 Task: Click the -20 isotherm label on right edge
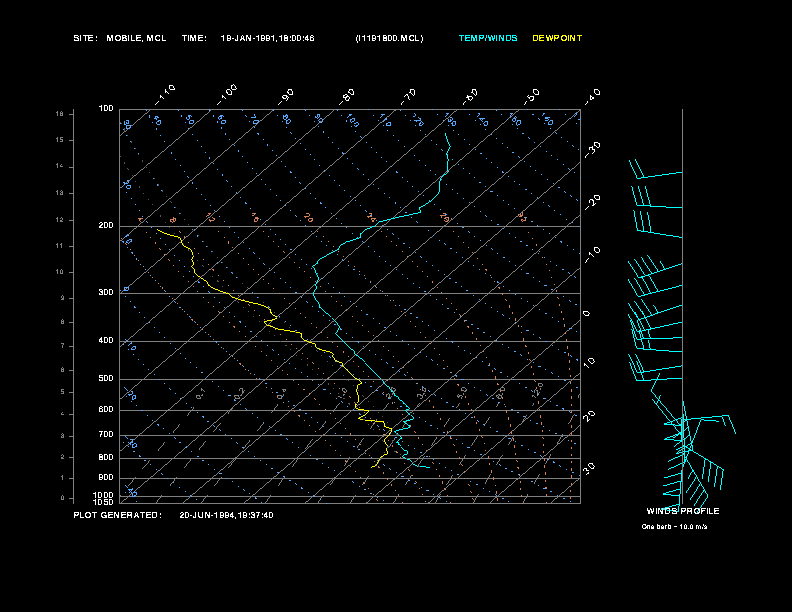593,202
